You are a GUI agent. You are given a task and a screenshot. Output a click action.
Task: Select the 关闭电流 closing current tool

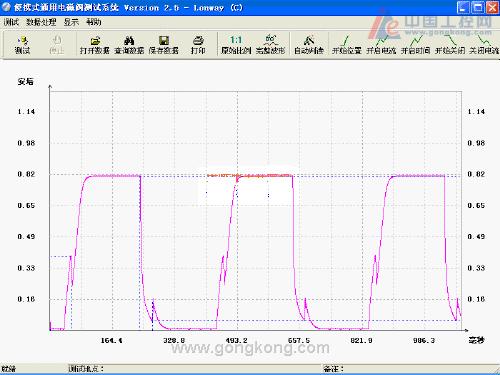click(x=484, y=45)
